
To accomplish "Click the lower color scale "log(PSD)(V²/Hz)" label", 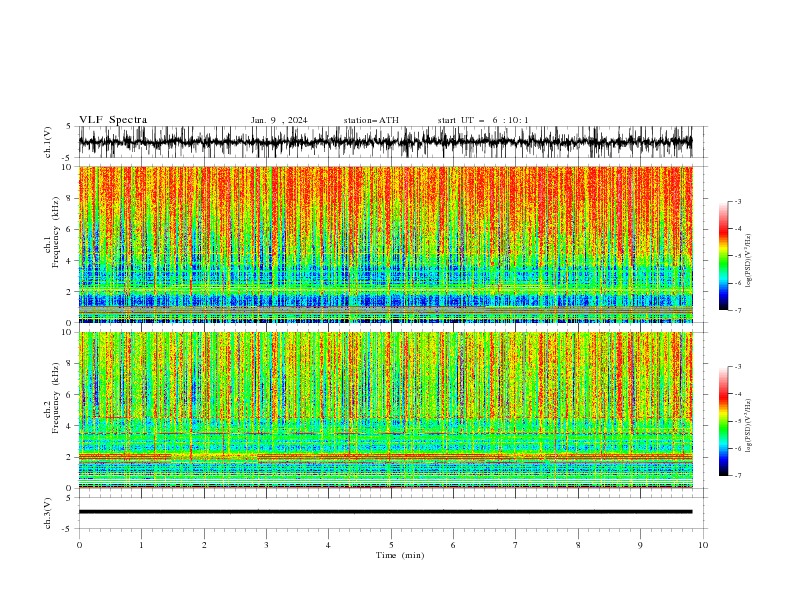I will tap(749, 426).
